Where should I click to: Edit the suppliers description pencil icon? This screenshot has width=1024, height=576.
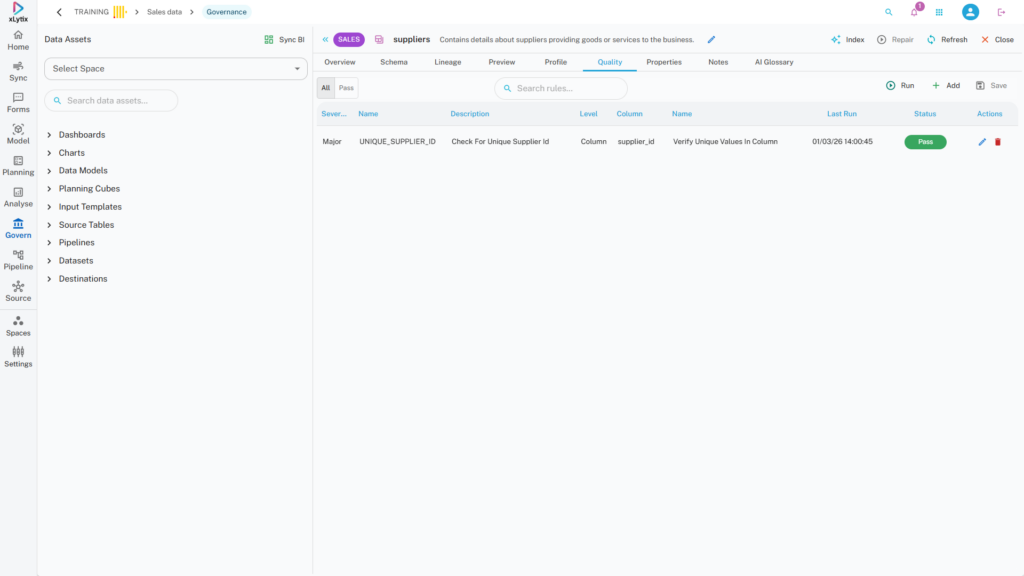point(711,40)
